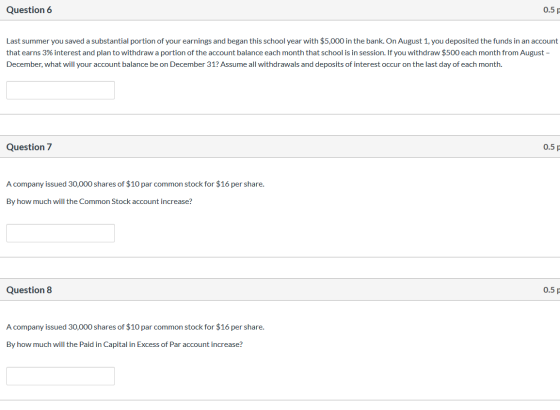Screen dimensions: 560x410
Task: Click the 0.5 points label for Question 8
Action: pos(551,290)
